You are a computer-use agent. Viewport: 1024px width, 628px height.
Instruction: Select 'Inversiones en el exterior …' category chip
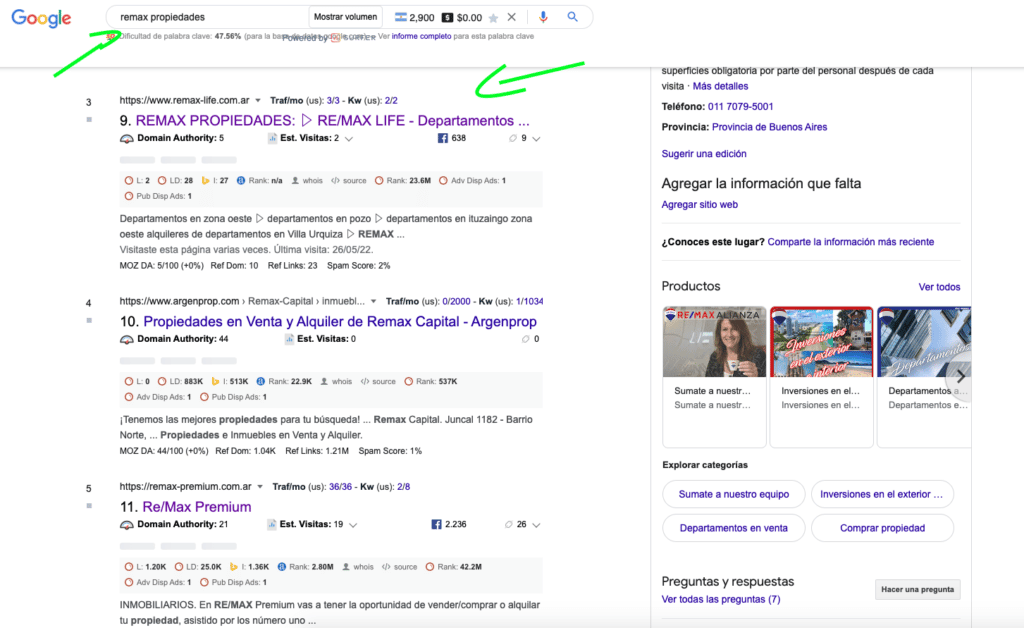pyautogui.click(x=882, y=494)
